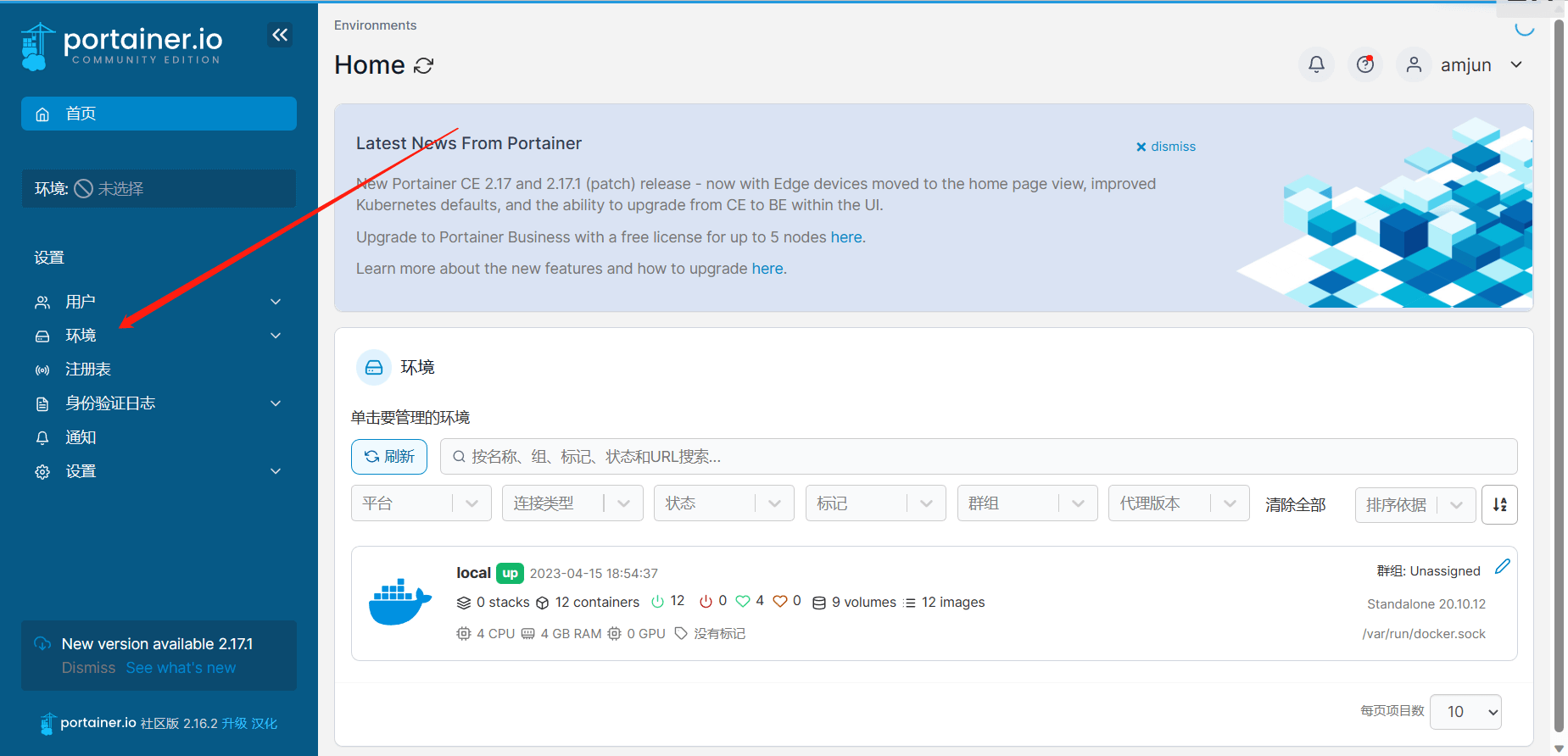Open the help question-mark icon
The width and height of the screenshot is (1568, 756).
coord(1365,64)
